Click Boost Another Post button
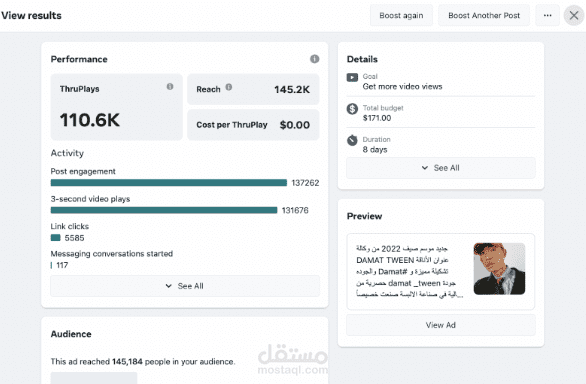 click(x=484, y=15)
